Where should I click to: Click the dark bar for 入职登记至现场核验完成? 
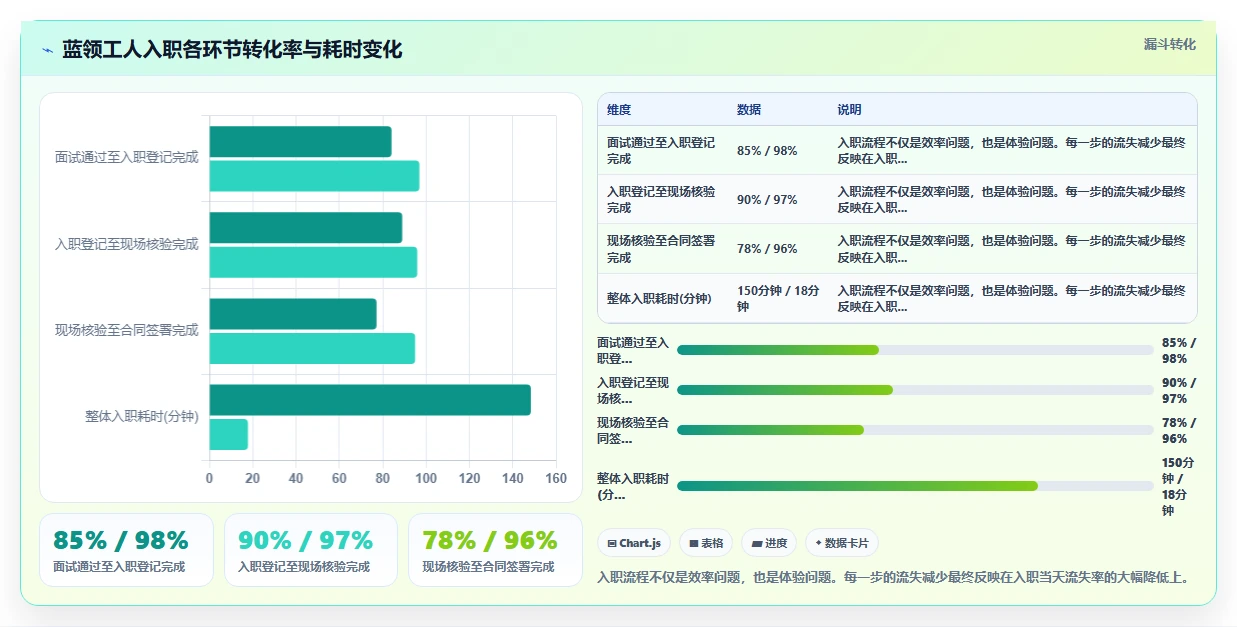[x=305, y=228]
